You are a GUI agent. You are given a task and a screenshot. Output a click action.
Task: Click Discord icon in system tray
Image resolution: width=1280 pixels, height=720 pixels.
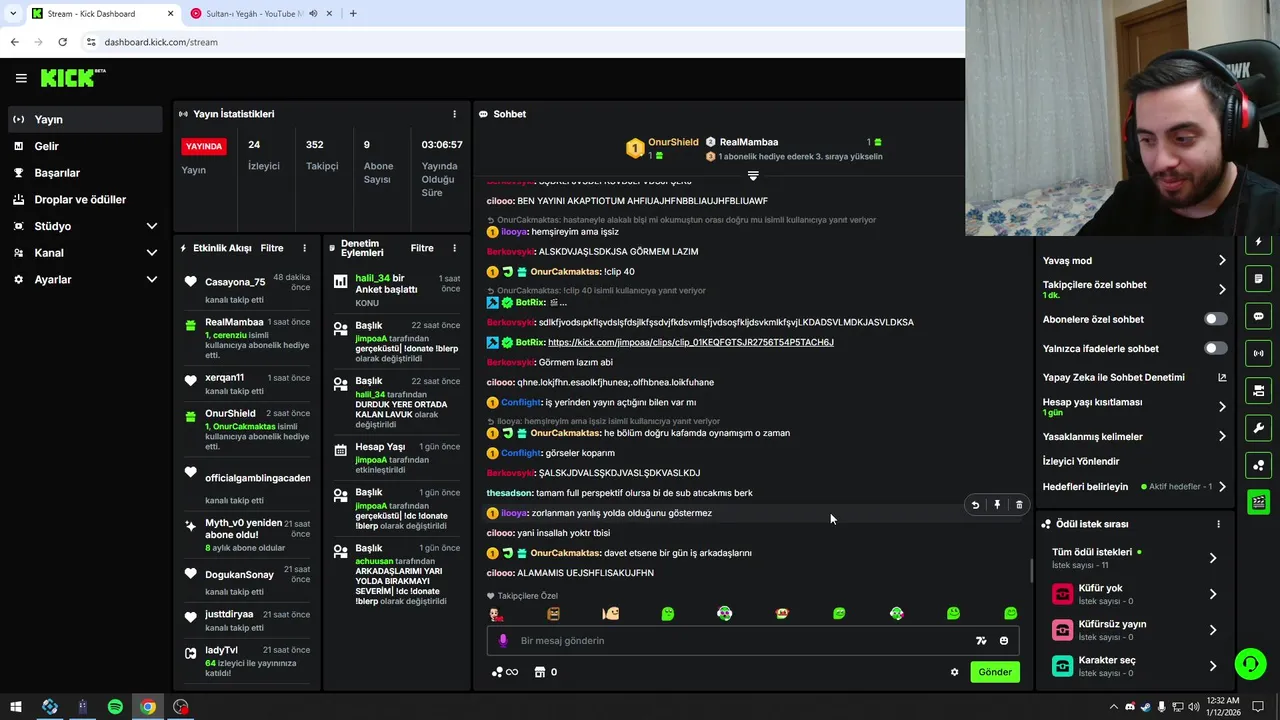pyautogui.click(x=1130, y=707)
